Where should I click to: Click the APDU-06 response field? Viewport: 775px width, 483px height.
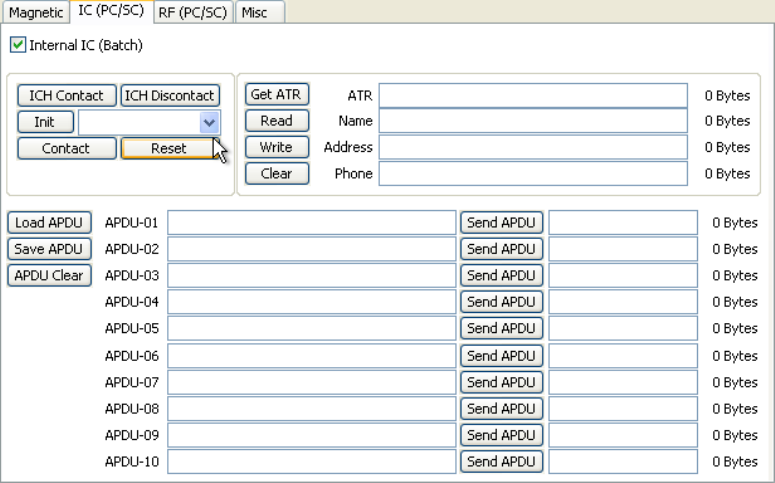tap(623, 356)
